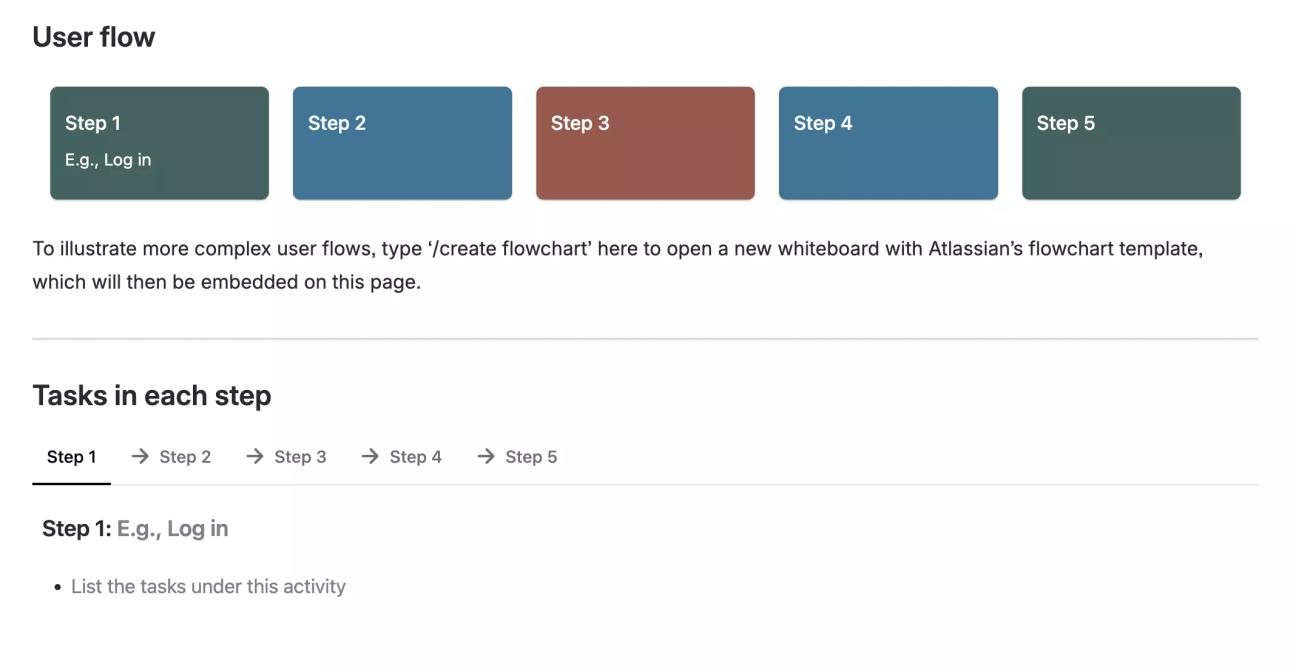Click the arrow icon before Step 4 tab

pyautogui.click(x=369, y=456)
